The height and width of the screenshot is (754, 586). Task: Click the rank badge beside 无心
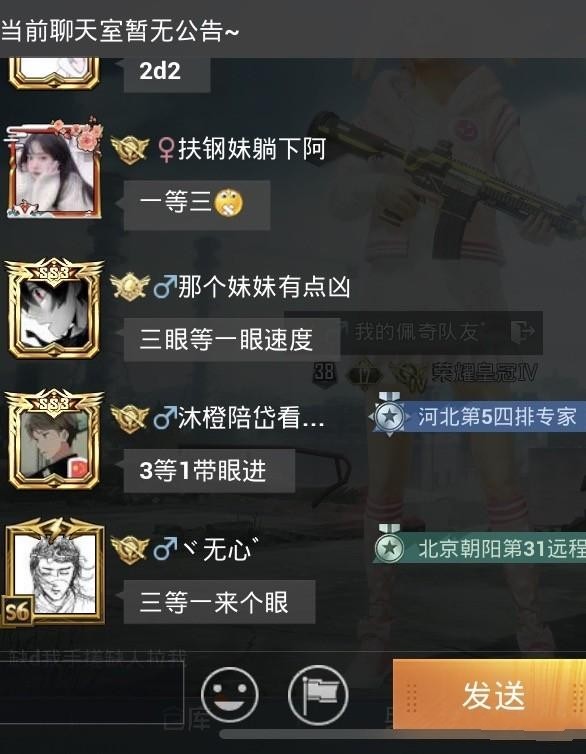(130, 549)
